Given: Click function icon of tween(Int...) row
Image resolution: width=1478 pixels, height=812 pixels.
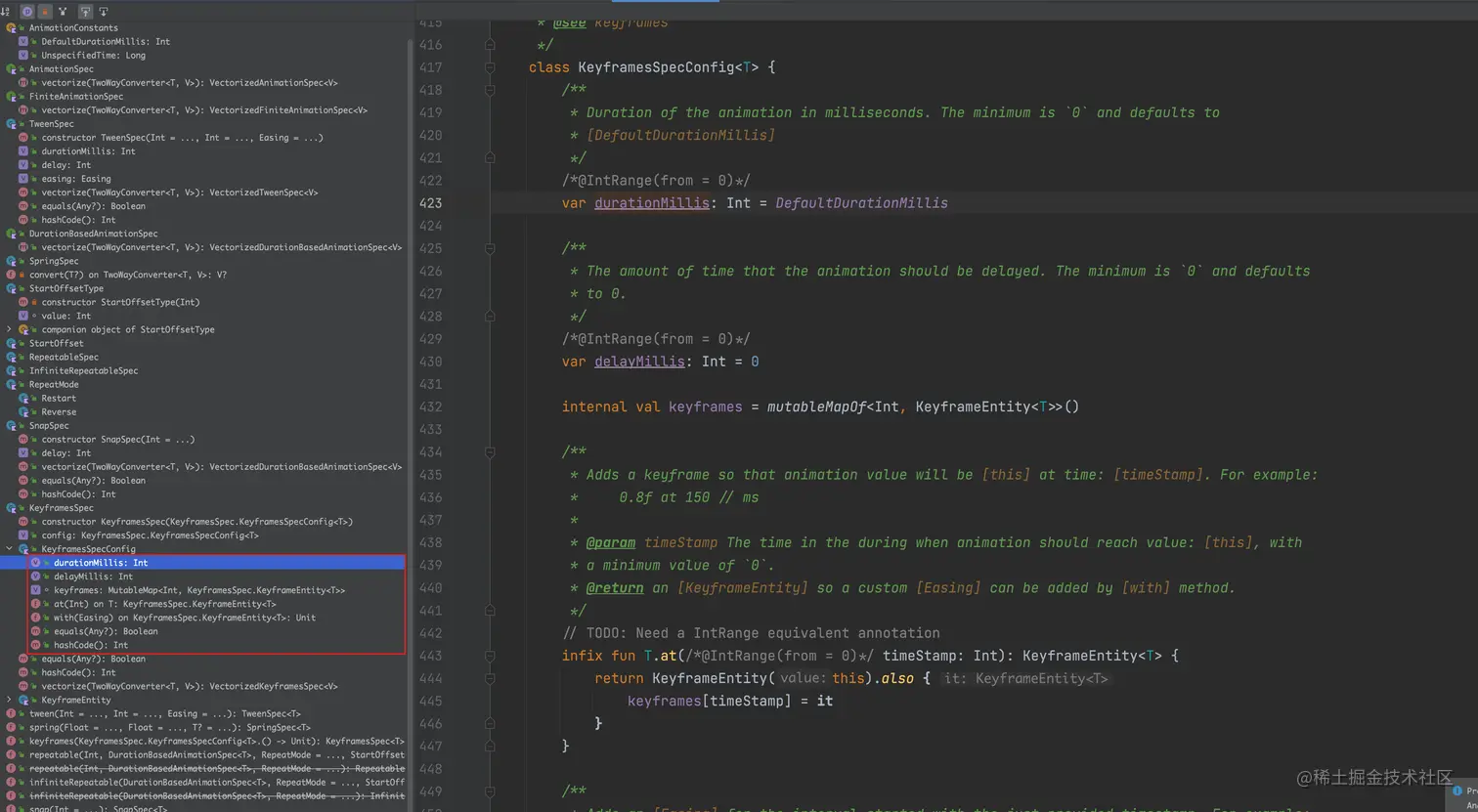Looking at the screenshot, I should pyautogui.click(x=11, y=713).
